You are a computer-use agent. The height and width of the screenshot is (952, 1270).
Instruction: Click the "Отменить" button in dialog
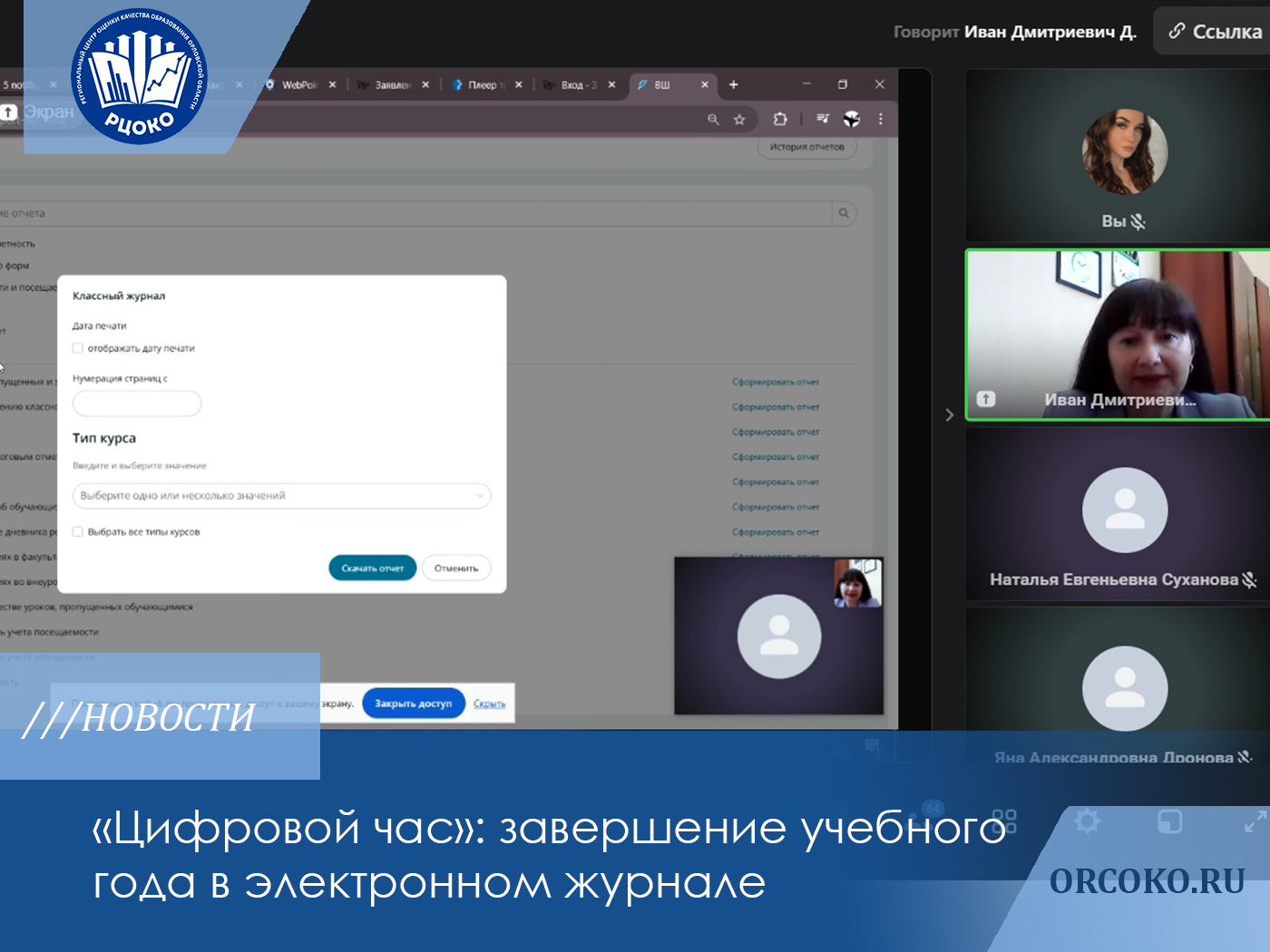(x=455, y=568)
